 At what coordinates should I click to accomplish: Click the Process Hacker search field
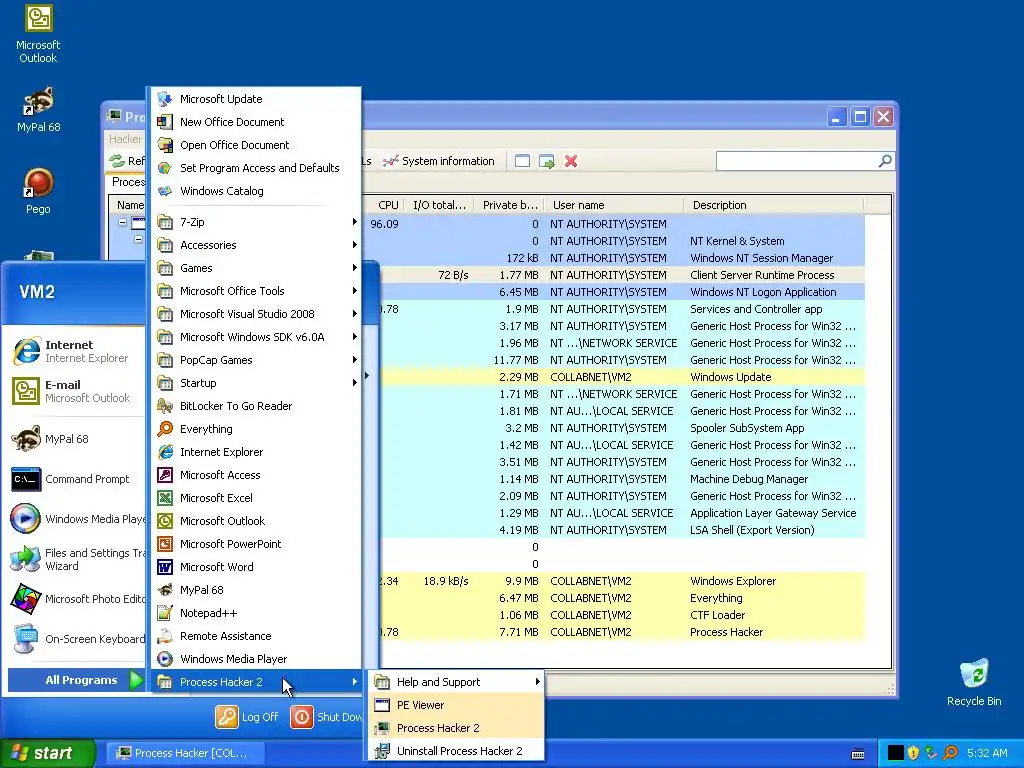(x=805, y=161)
